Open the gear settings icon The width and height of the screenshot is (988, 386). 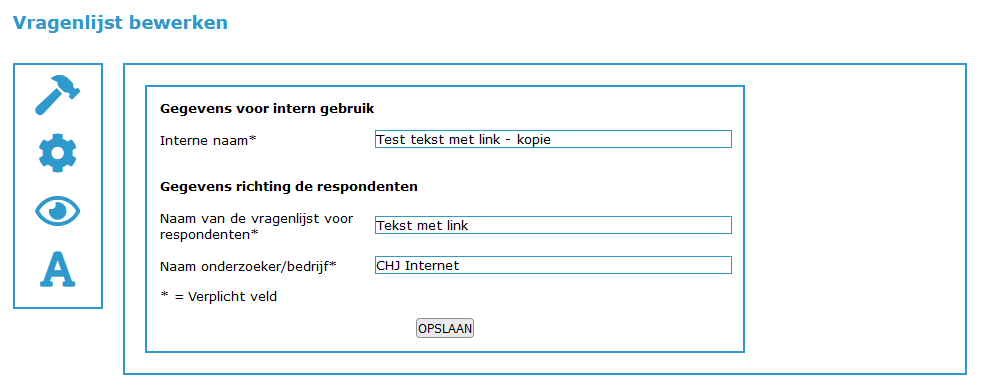(57, 152)
